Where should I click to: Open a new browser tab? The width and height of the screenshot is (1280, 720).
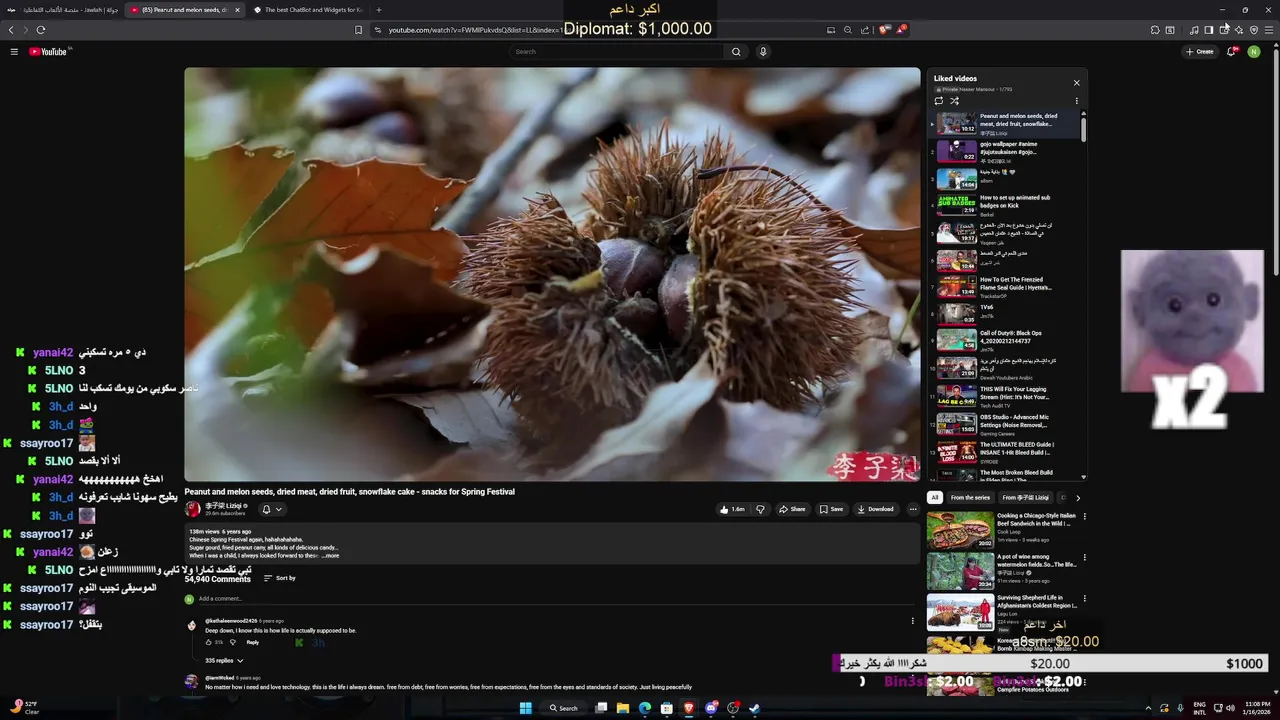pyautogui.click(x=378, y=10)
